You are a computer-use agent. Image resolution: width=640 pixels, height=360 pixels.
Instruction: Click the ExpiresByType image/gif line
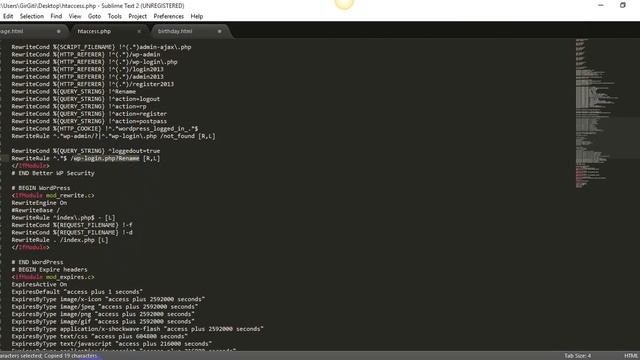(103, 322)
